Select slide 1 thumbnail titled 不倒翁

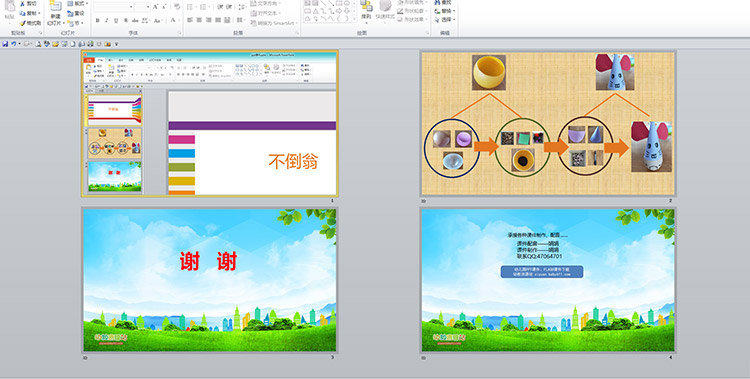[210, 123]
